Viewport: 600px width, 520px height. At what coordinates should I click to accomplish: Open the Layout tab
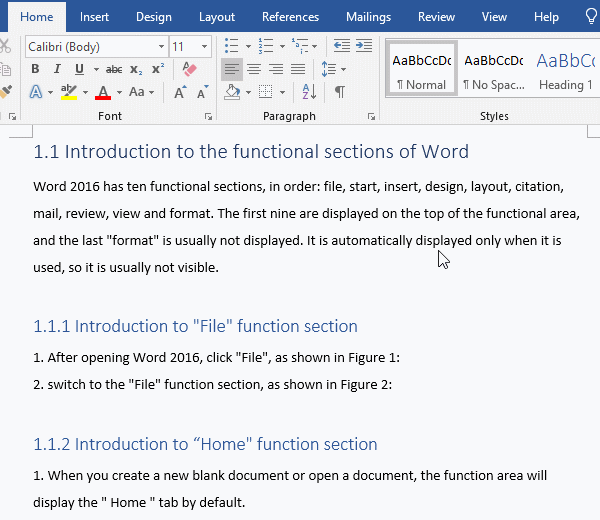pos(217,17)
